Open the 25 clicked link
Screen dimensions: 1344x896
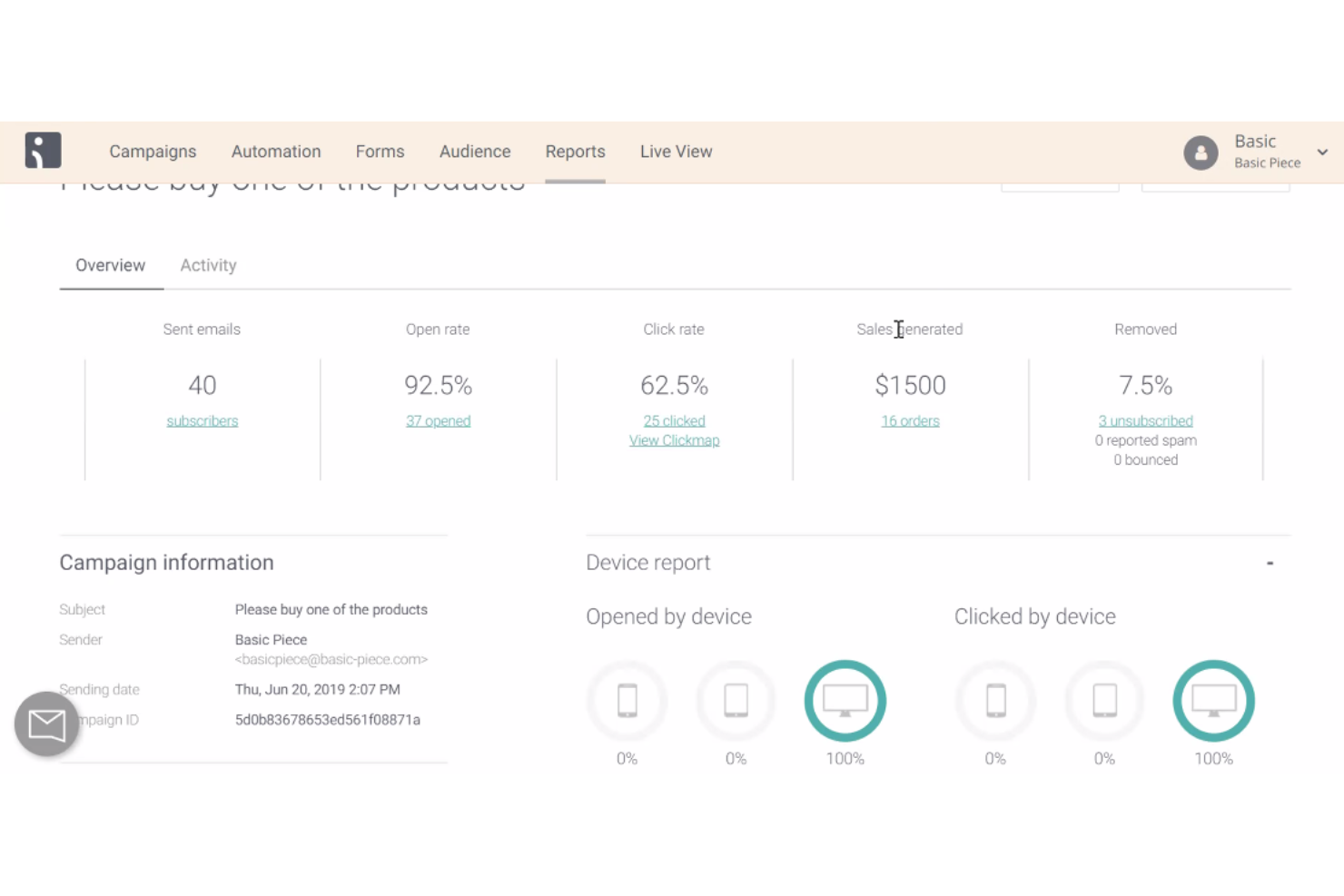pos(674,421)
